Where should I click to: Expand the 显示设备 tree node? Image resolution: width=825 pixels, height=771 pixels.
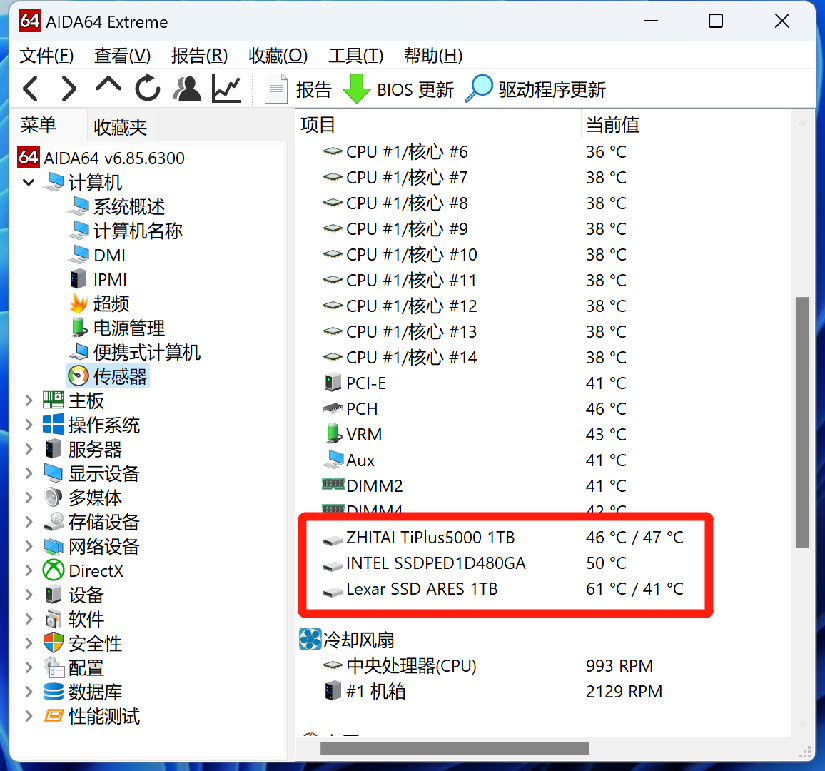point(29,473)
